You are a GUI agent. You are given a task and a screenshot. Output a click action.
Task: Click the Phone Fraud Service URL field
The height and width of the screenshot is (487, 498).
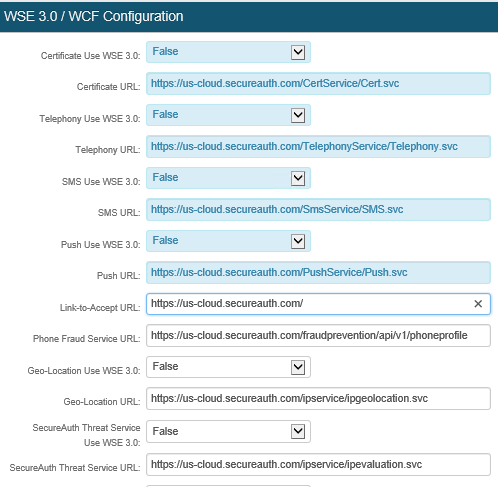(318, 335)
